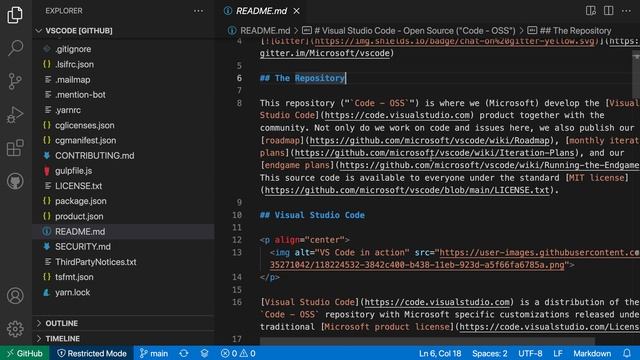Open the Manage gear icon

(x=15, y=329)
